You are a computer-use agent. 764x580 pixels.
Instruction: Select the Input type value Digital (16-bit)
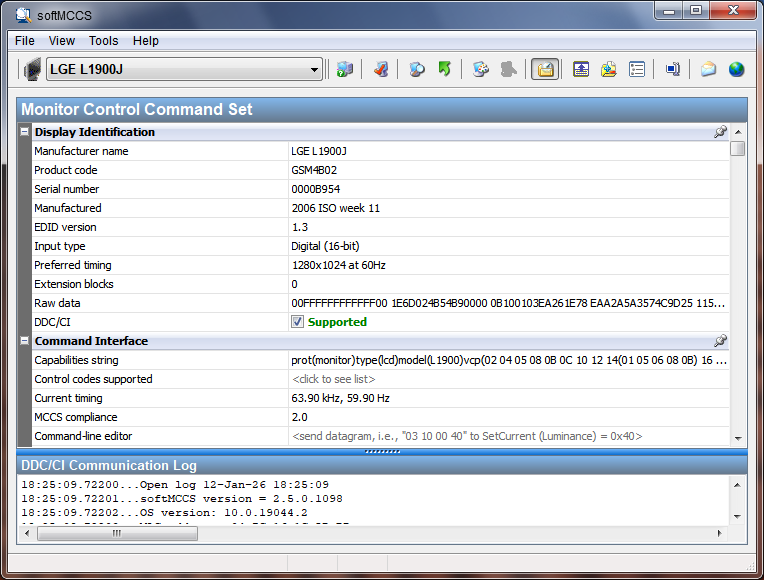click(325, 246)
